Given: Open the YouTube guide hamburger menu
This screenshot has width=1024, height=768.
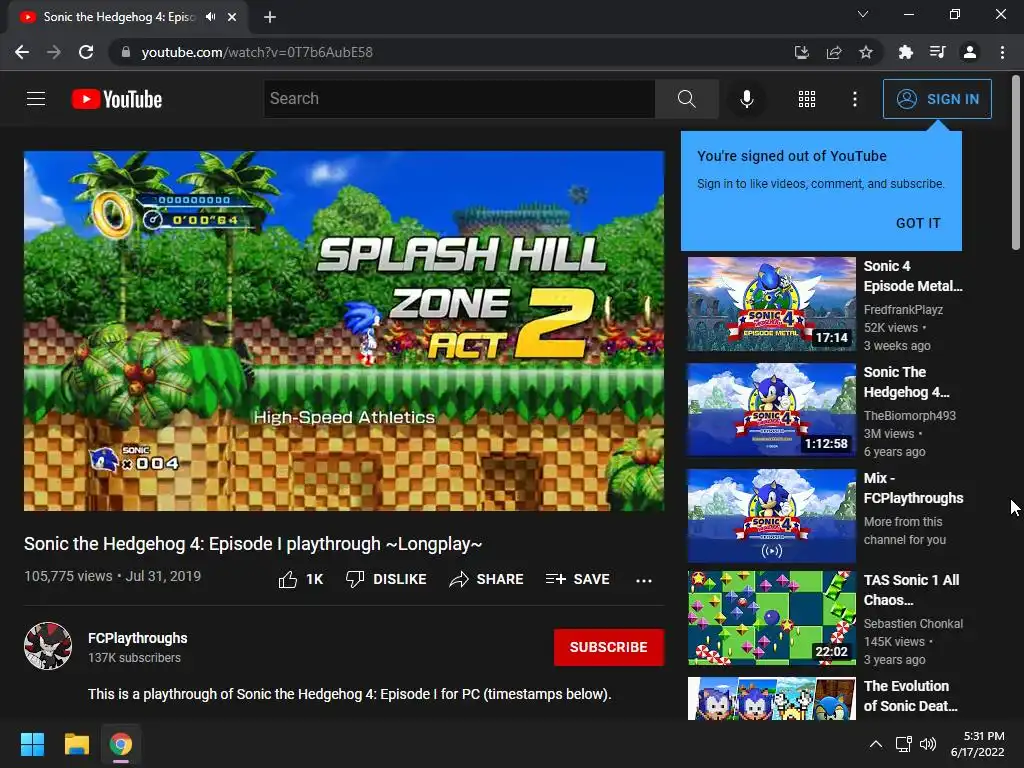Looking at the screenshot, I should (x=36, y=99).
